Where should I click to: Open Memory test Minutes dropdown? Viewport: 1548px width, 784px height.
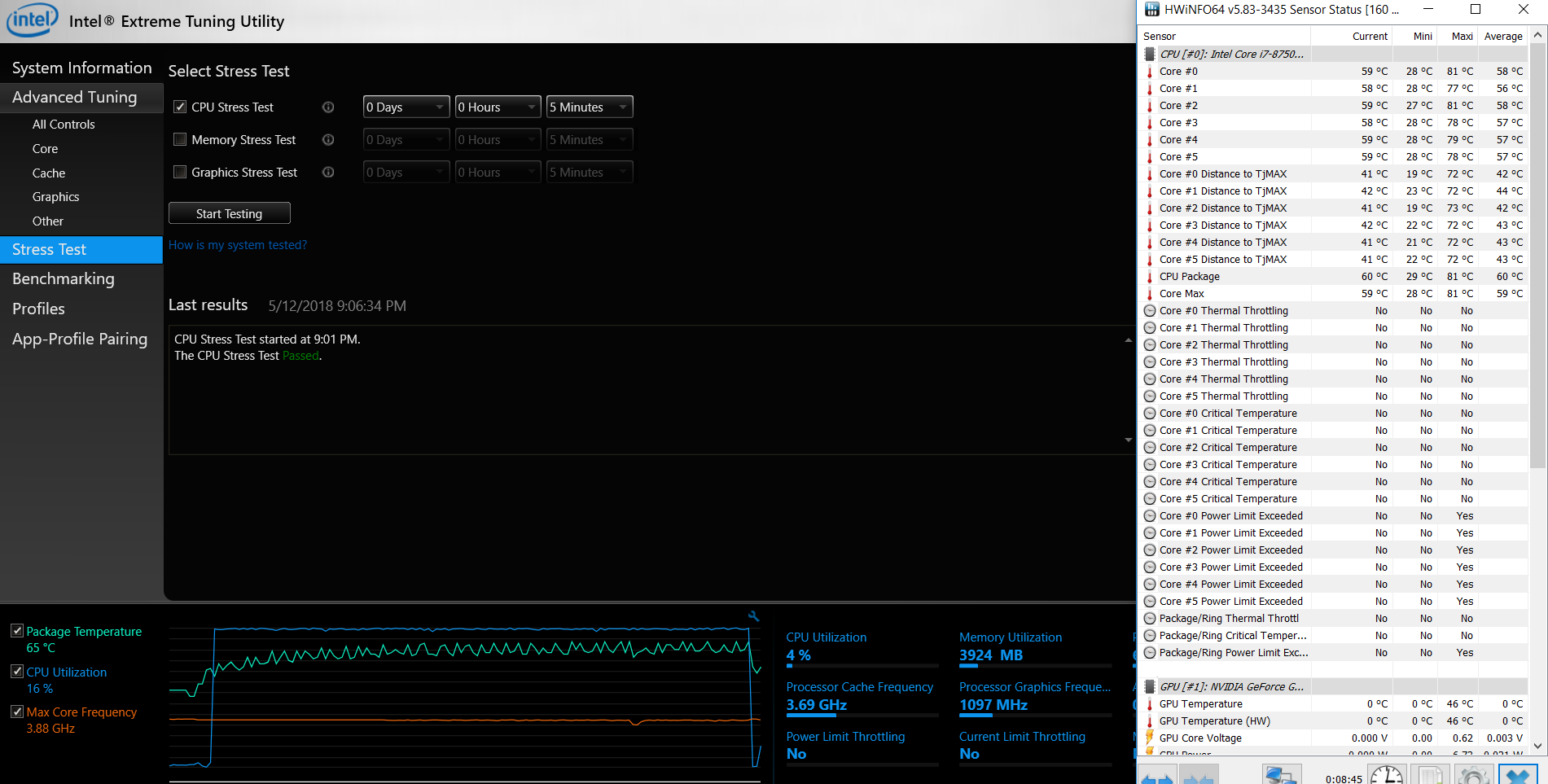(590, 140)
